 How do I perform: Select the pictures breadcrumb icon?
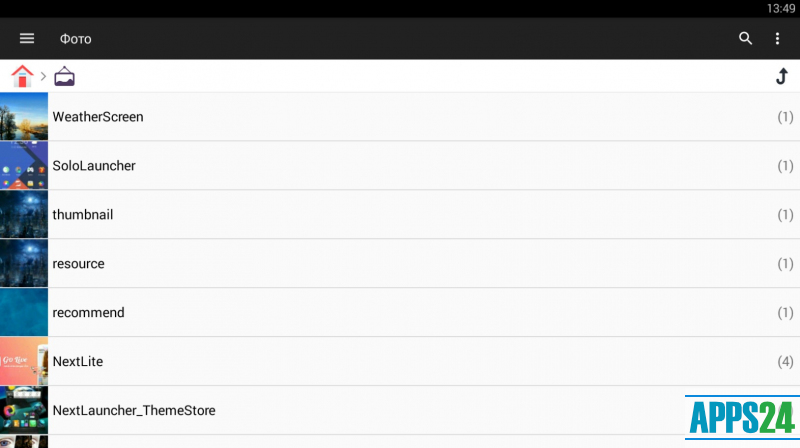point(64,76)
